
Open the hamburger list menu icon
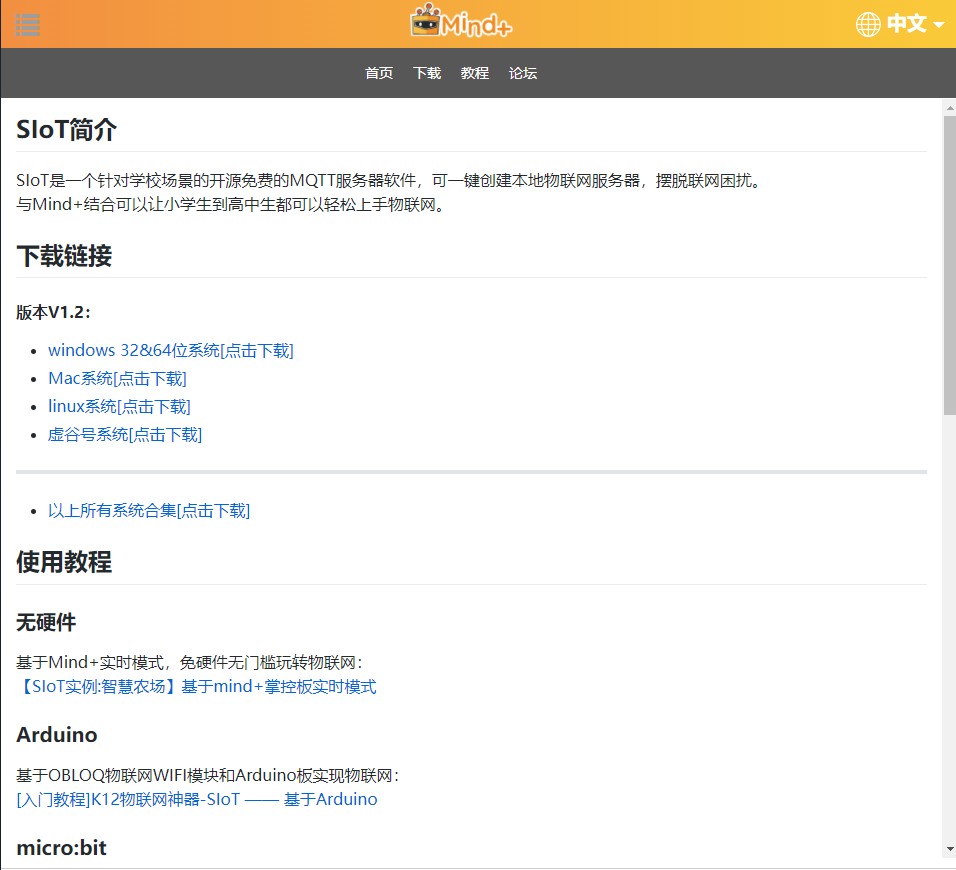(x=27, y=25)
